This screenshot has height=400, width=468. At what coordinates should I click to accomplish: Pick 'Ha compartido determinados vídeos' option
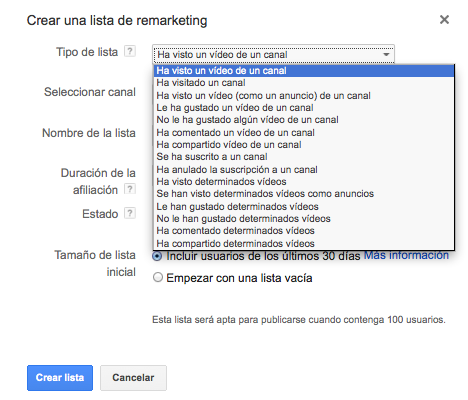[x=304, y=243]
